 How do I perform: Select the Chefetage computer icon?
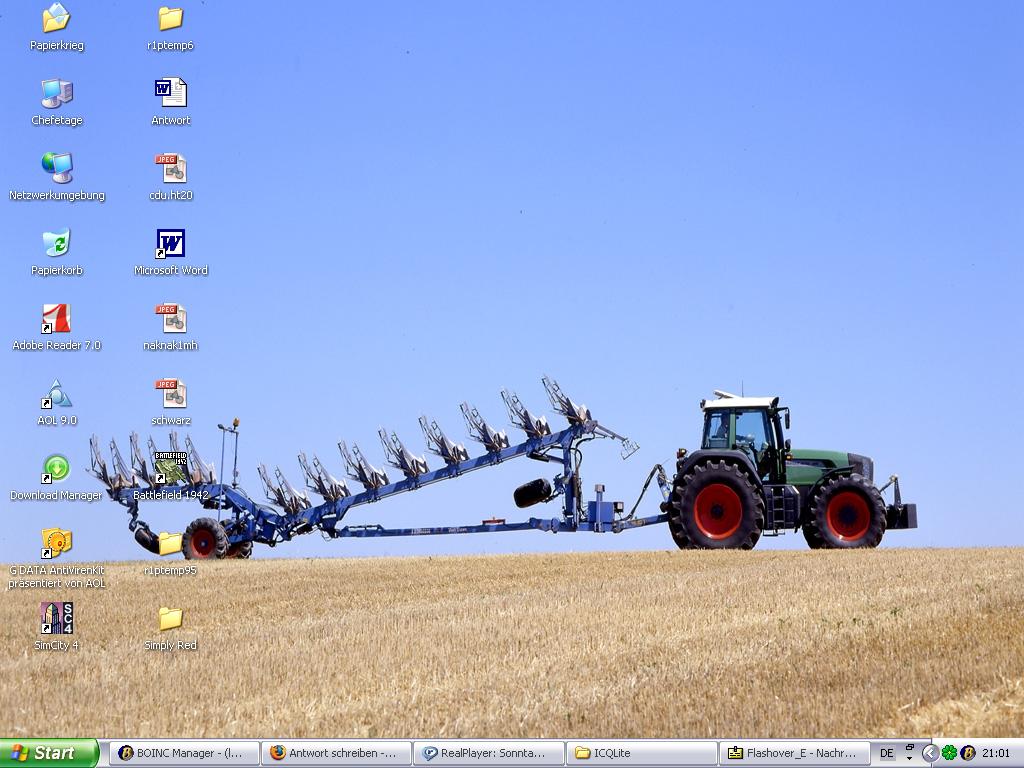(x=56, y=94)
